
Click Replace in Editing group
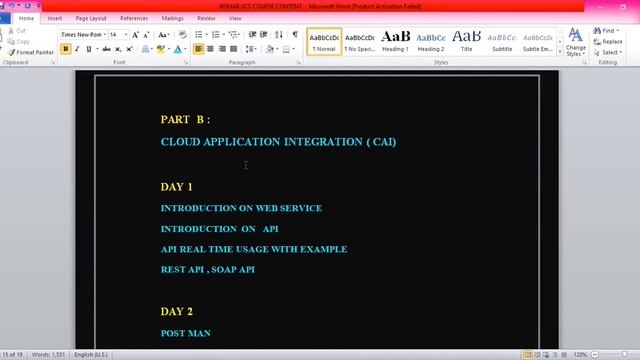(x=608, y=42)
